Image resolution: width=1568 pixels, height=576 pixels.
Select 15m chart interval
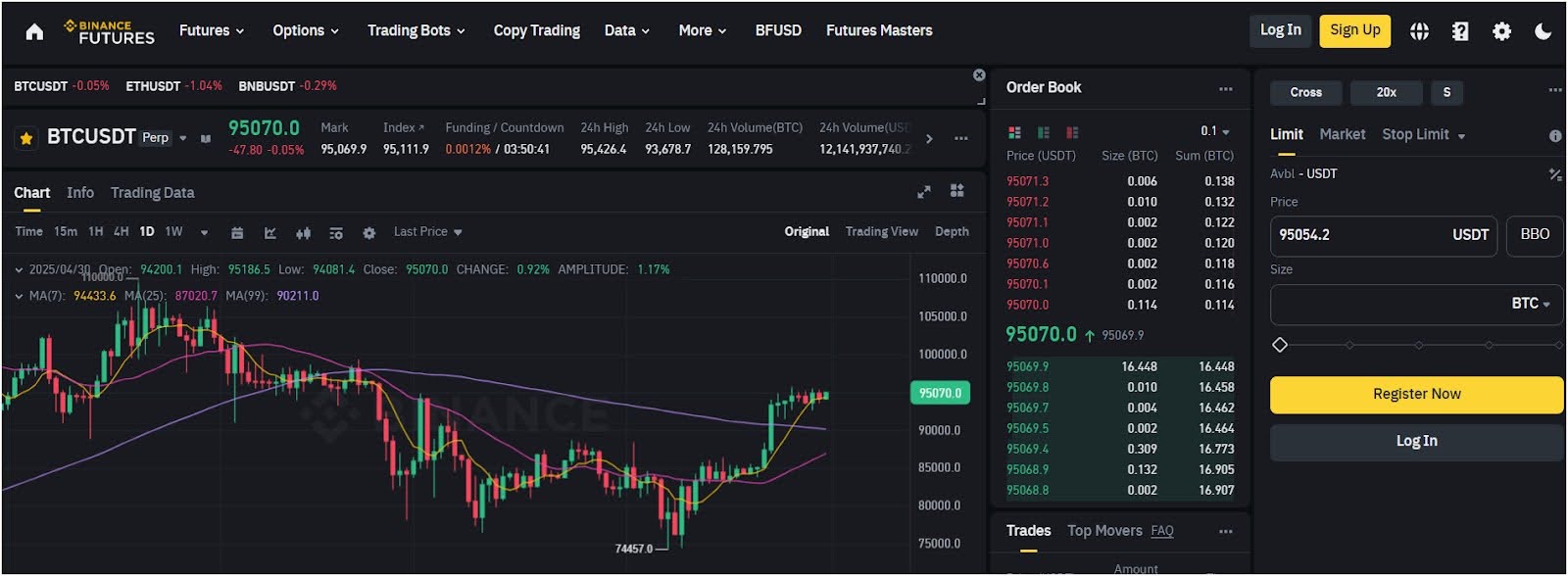[x=66, y=232]
